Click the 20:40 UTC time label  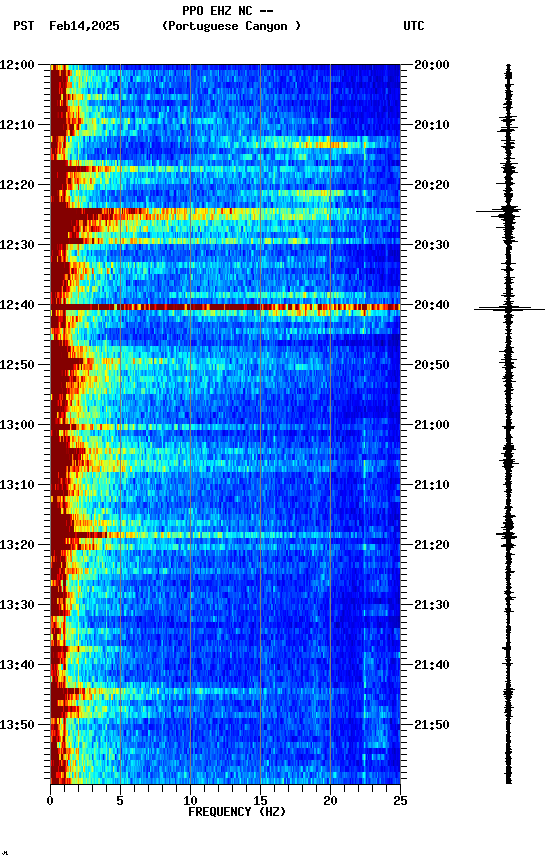click(432, 305)
